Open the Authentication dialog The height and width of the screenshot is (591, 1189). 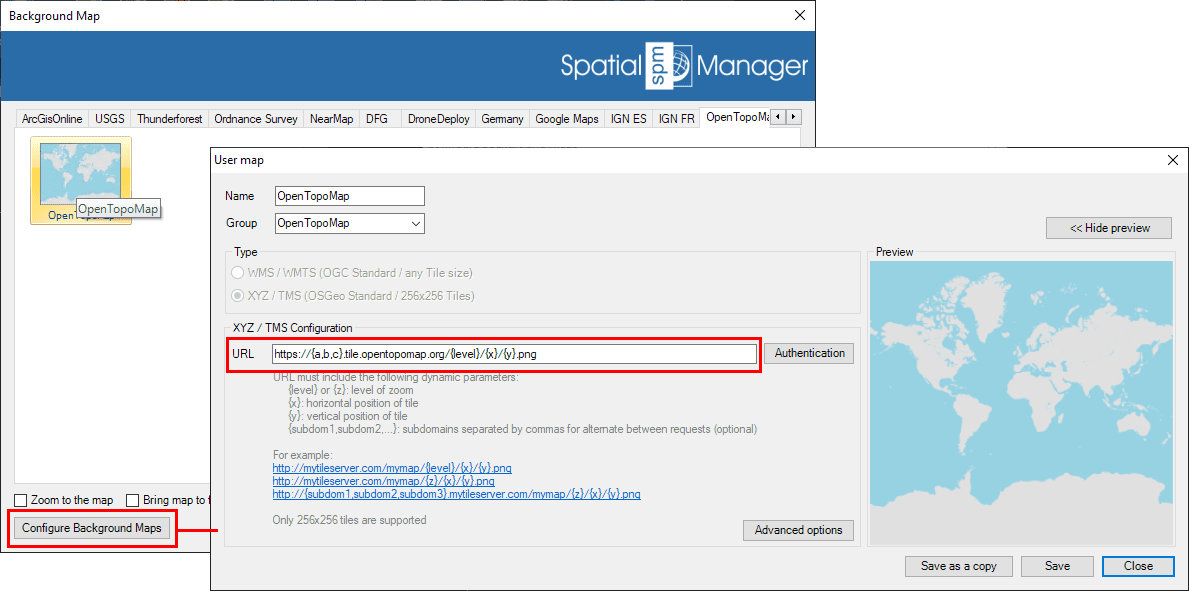[809, 354]
